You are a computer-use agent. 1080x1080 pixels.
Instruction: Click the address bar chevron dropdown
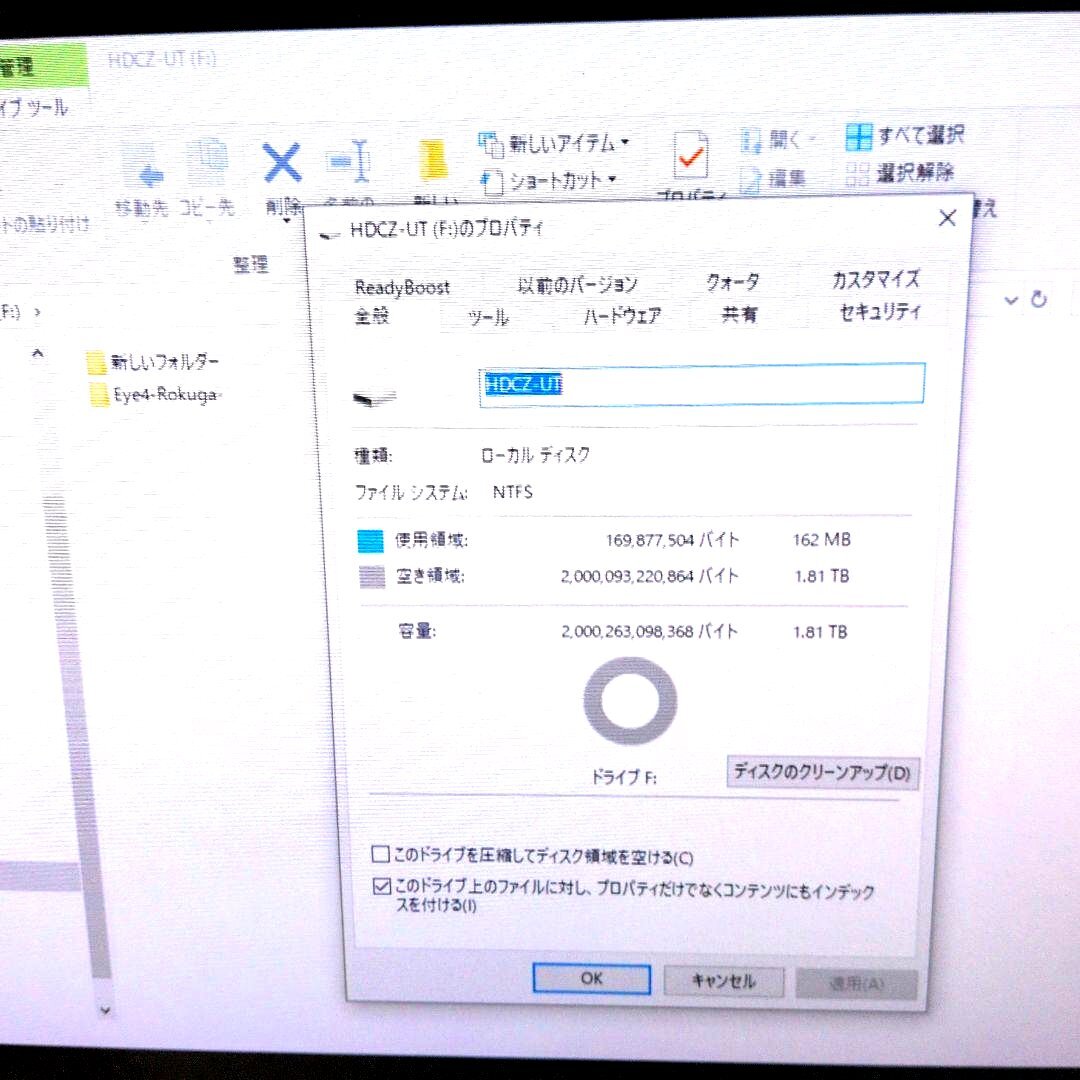point(1010,300)
